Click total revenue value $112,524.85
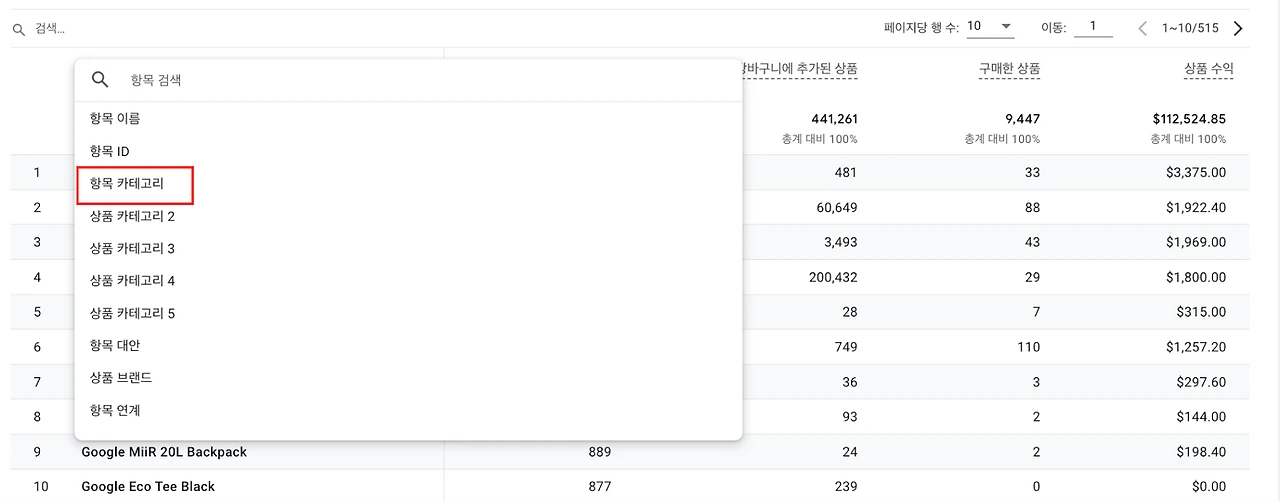This screenshot has height=502, width=1280. pos(1189,119)
